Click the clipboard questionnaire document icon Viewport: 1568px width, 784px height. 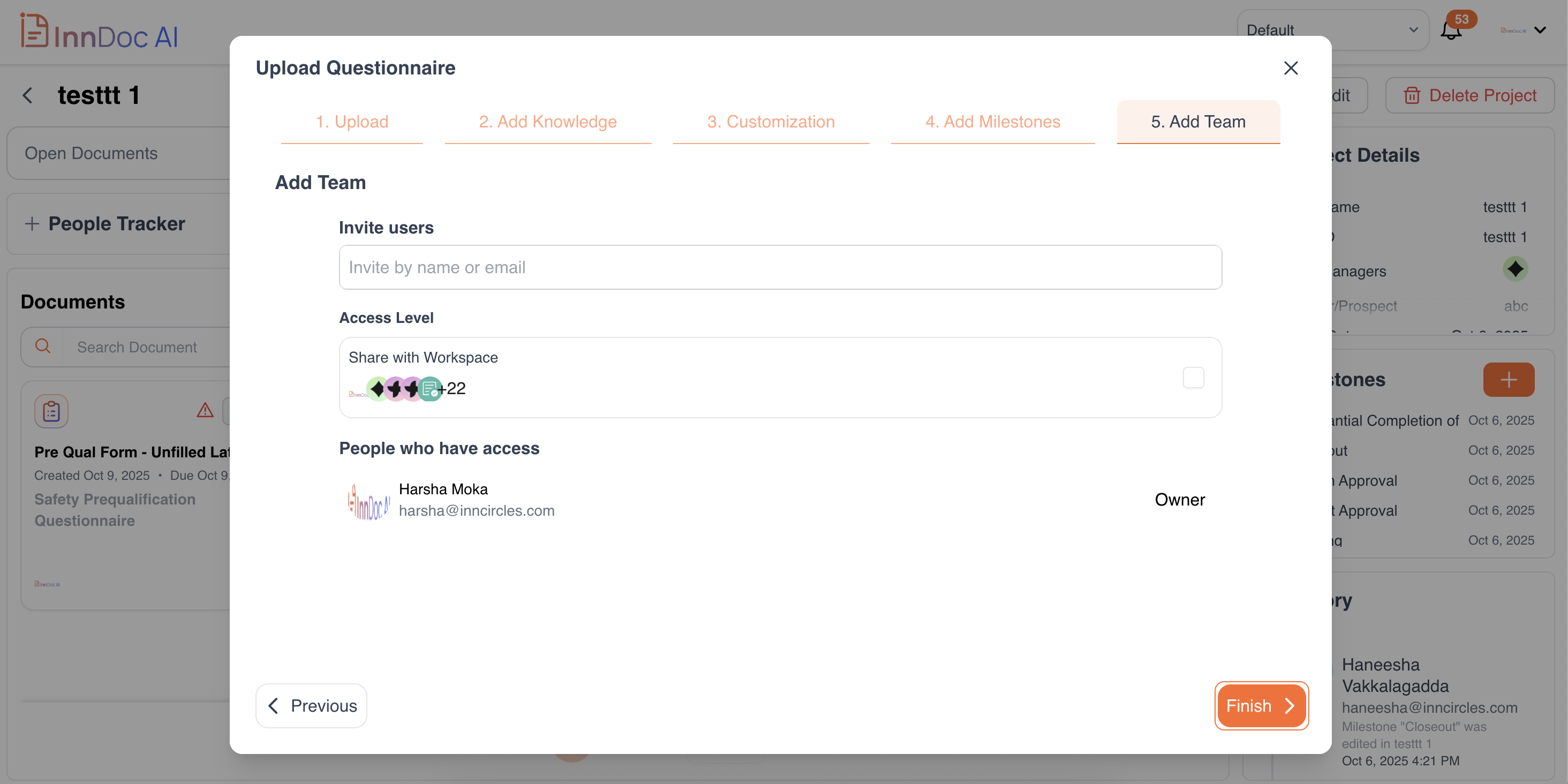tap(51, 411)
